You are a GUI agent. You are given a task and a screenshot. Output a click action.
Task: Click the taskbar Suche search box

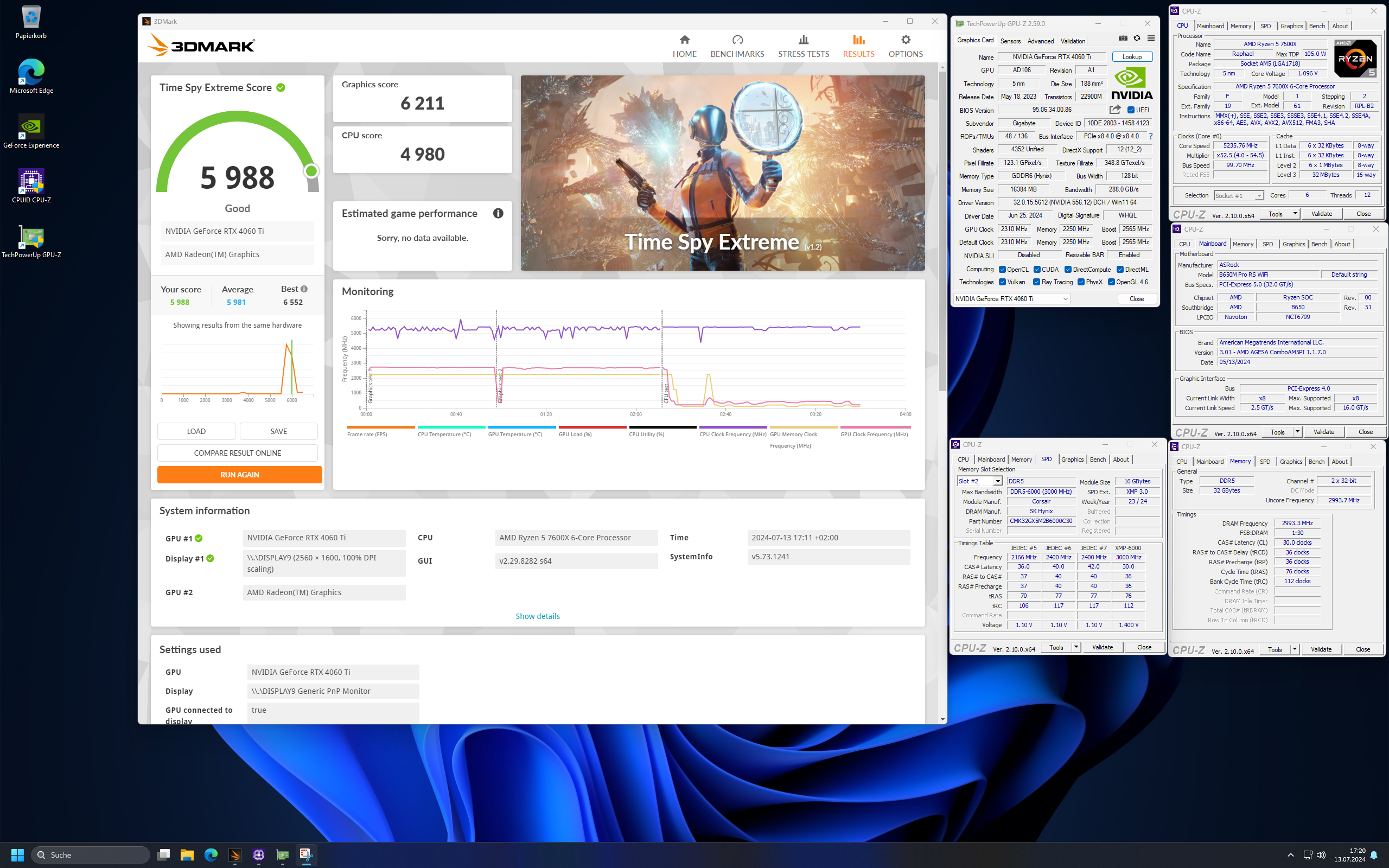(91, 855)
